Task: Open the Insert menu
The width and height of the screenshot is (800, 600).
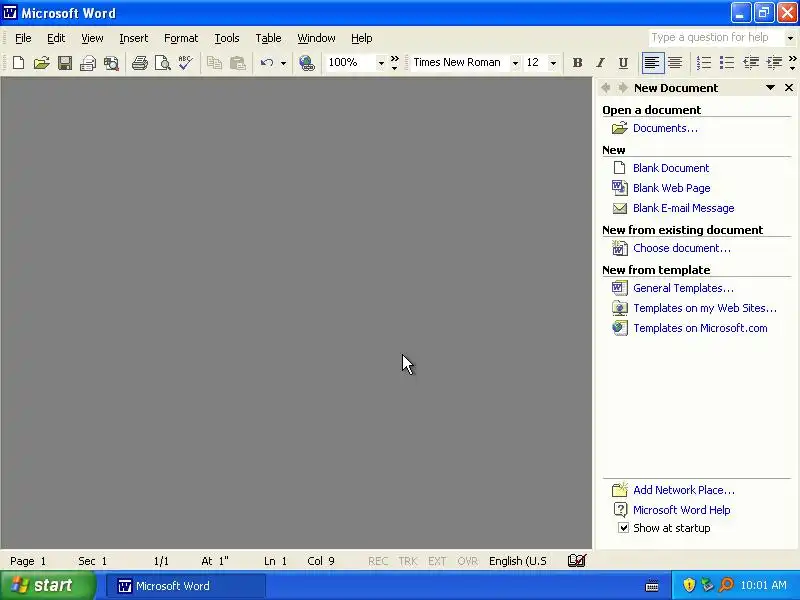Action: point(133,38)
